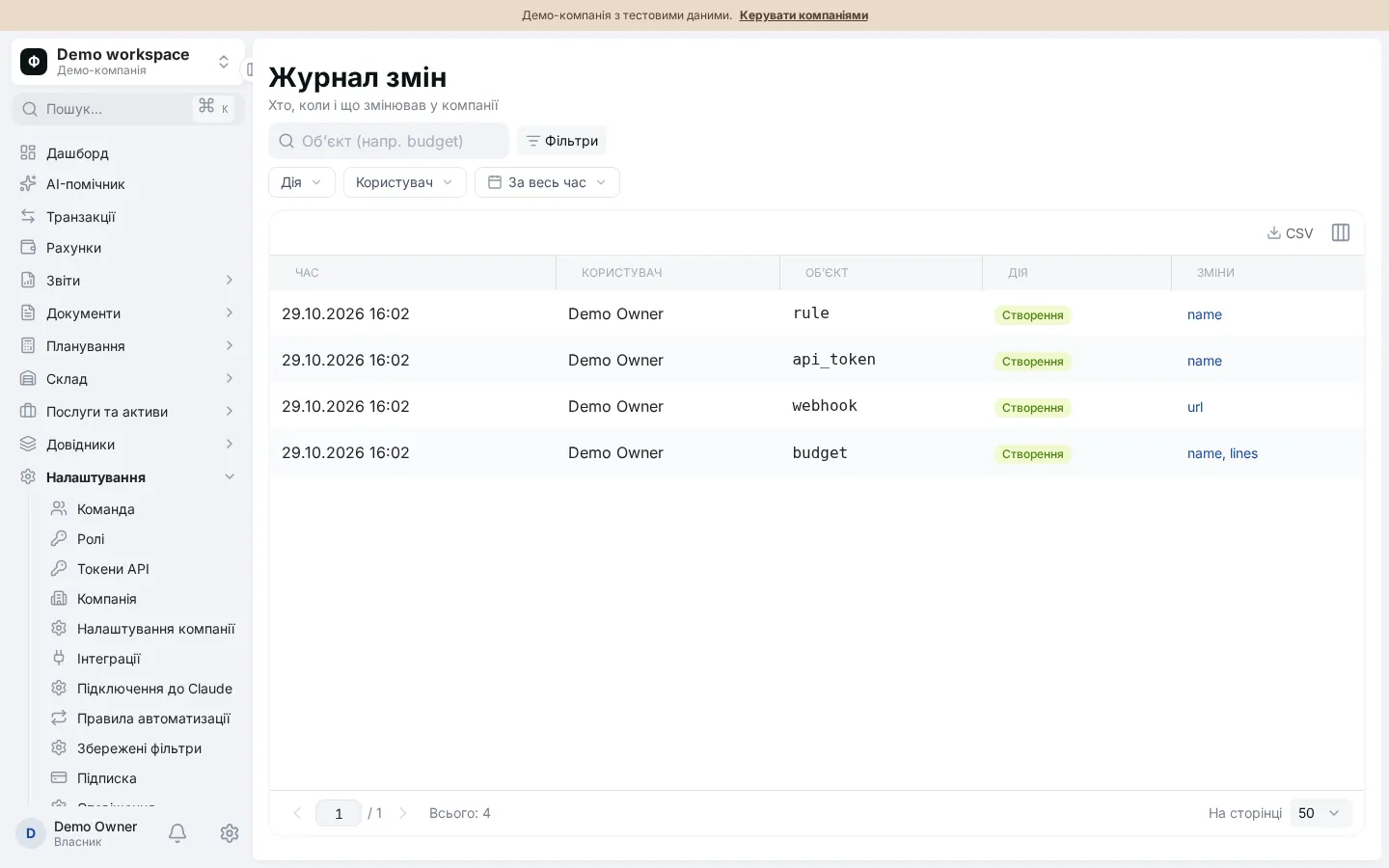Expand the Звіти submenu

click(127, 281)
